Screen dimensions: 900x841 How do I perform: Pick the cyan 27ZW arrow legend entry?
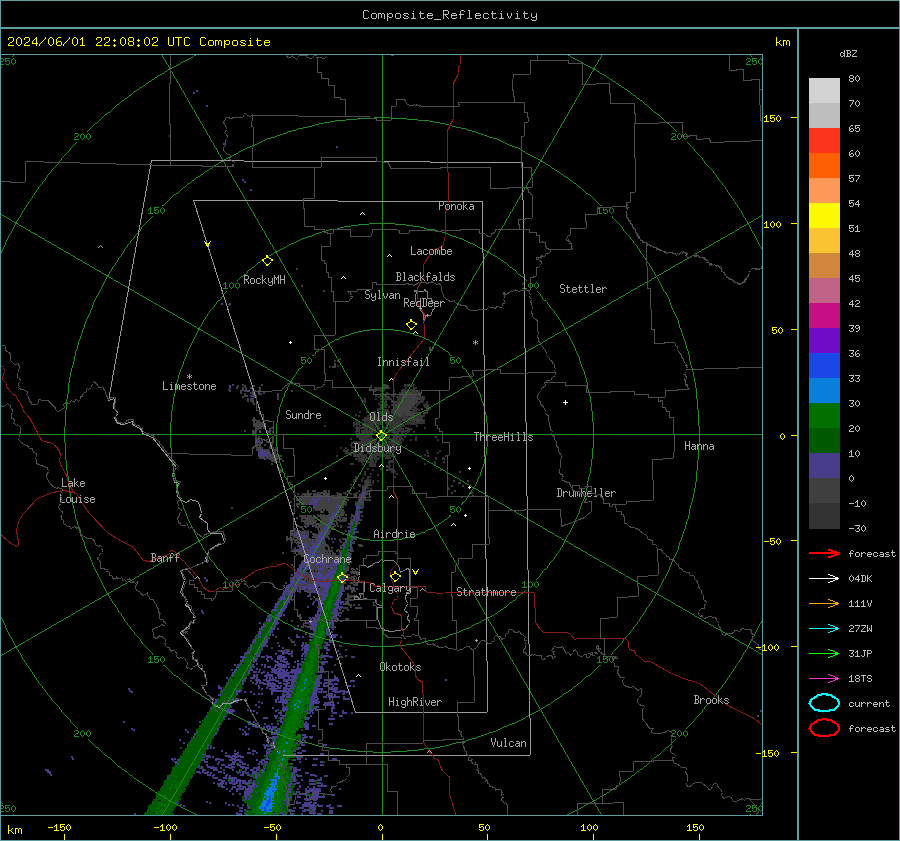pos(824,629)
